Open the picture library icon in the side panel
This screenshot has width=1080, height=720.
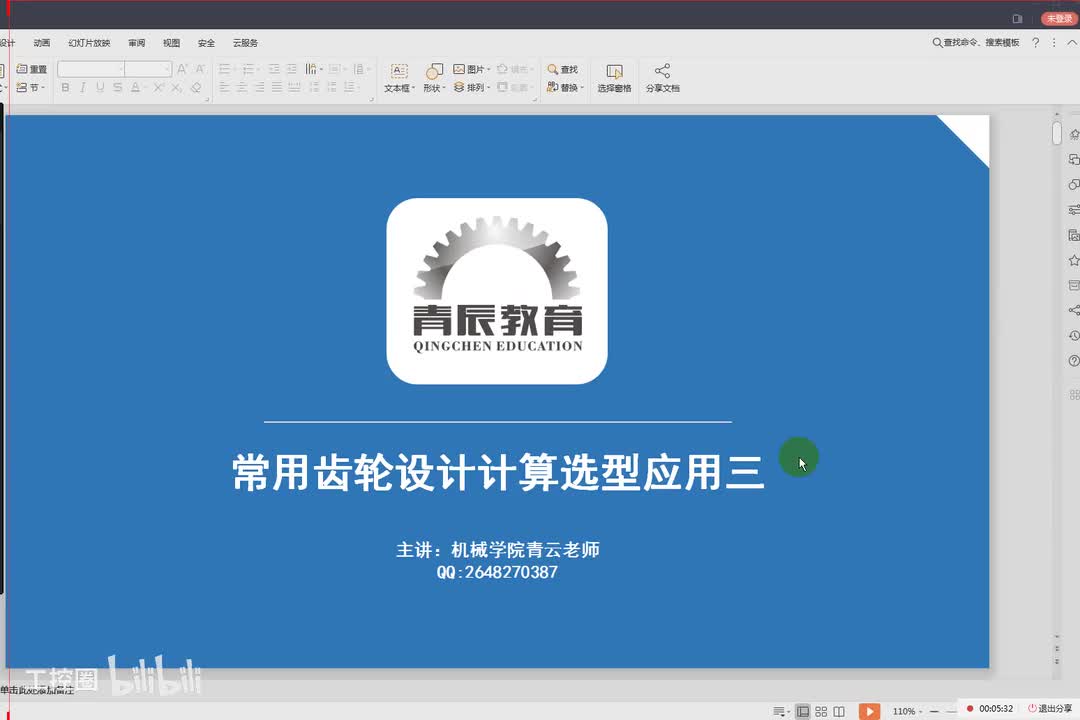[x=1074, y=235]
